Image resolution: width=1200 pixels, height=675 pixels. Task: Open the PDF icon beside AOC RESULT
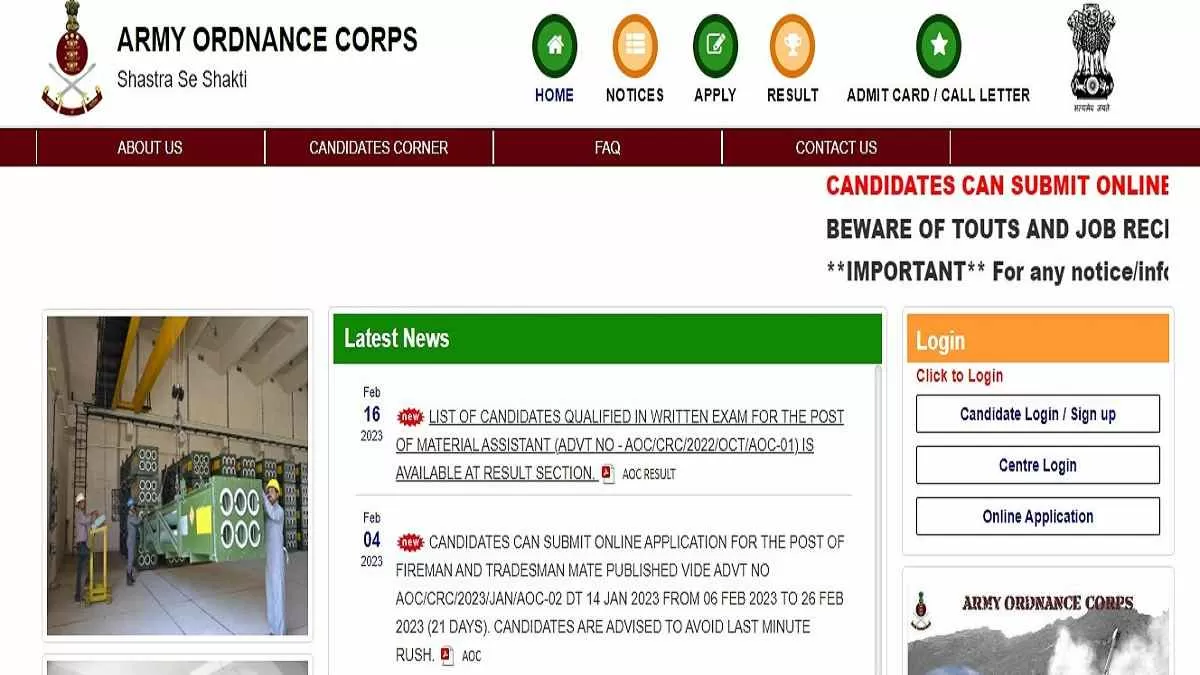tap(608, 474)
